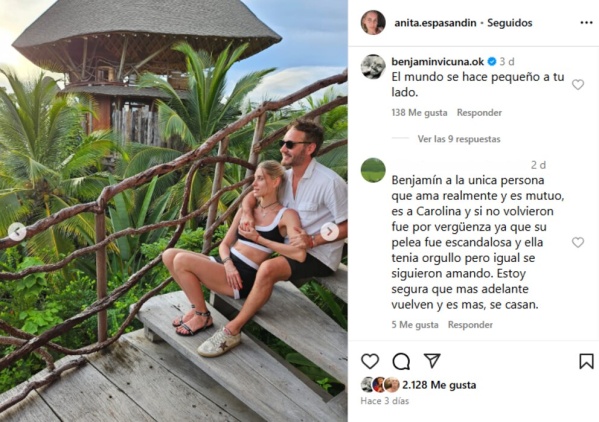Image resolution: width=599 pixels, height=422 pixels.
Task: Like benjaminvicuna.ok's comment with the heart
Action: pyautogui.click(x=578, y=84)
